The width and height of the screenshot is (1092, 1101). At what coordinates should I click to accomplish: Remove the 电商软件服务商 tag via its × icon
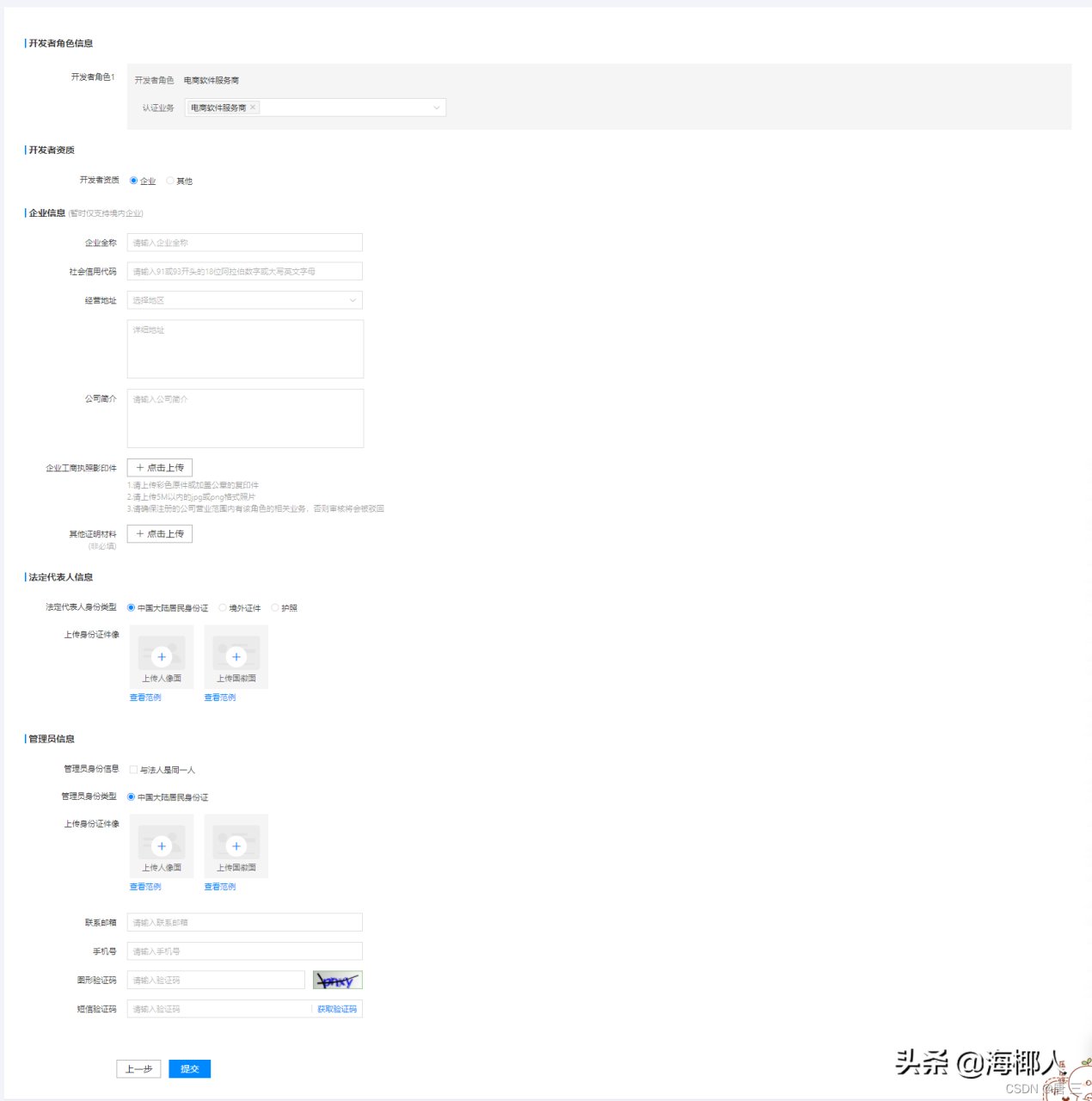point(252,107)
